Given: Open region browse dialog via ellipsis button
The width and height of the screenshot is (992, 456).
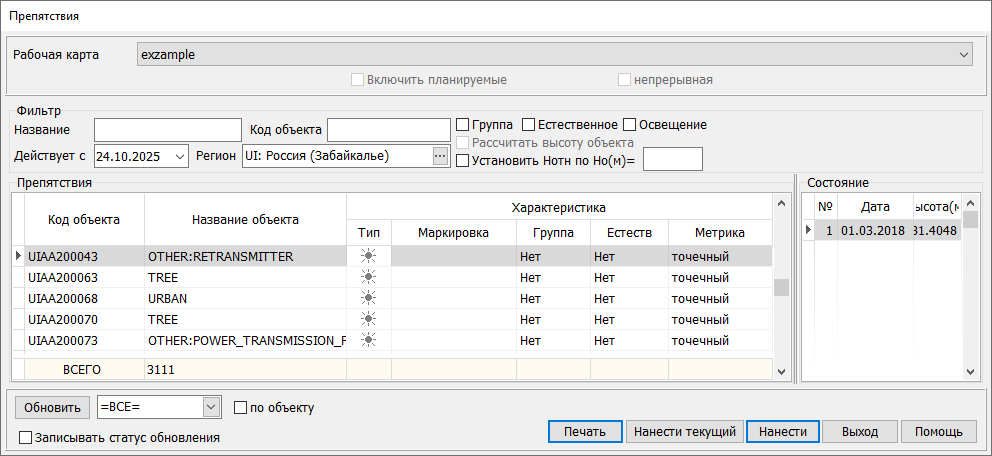Looking at the screenshot, I should pyautogui.click(x=440, y=155).
